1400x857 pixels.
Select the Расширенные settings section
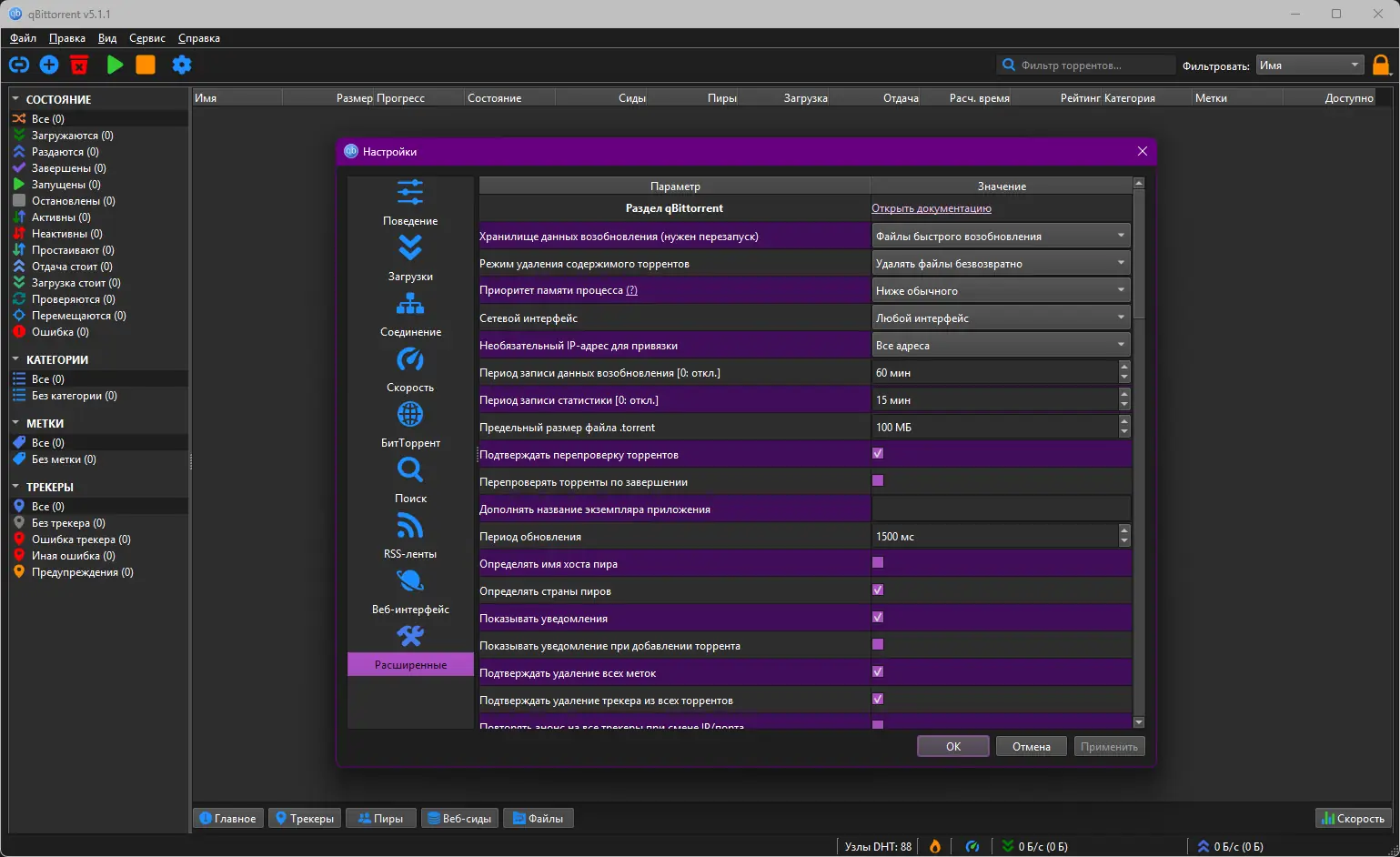[x=410, y=649]
